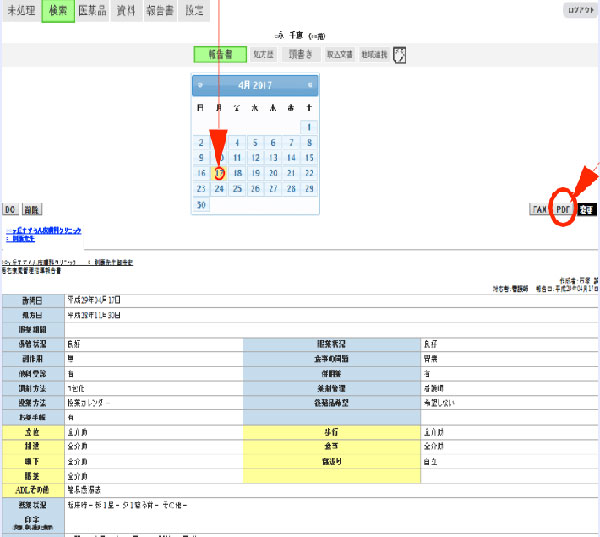
Task: Click the PDF button
Action: (x=563, y=209)
